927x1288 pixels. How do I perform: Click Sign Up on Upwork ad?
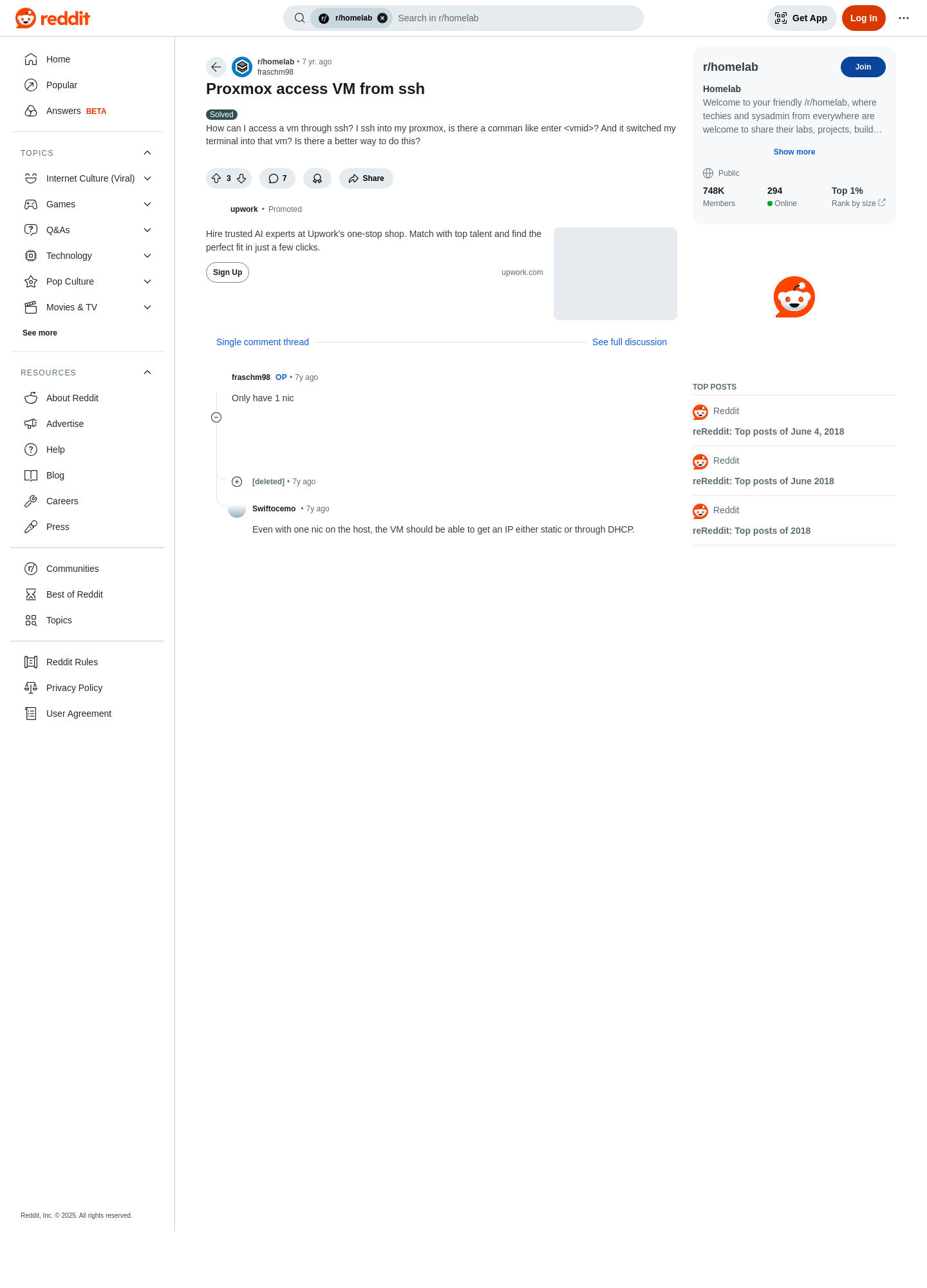(x=227, y=272)
